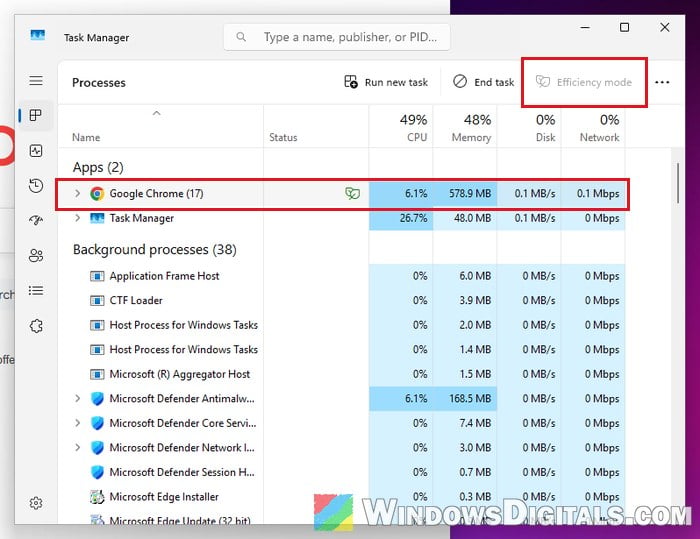Select the Processes sidebar icon
The height and width of the screenshot is (539, 700).
(36, 116)
